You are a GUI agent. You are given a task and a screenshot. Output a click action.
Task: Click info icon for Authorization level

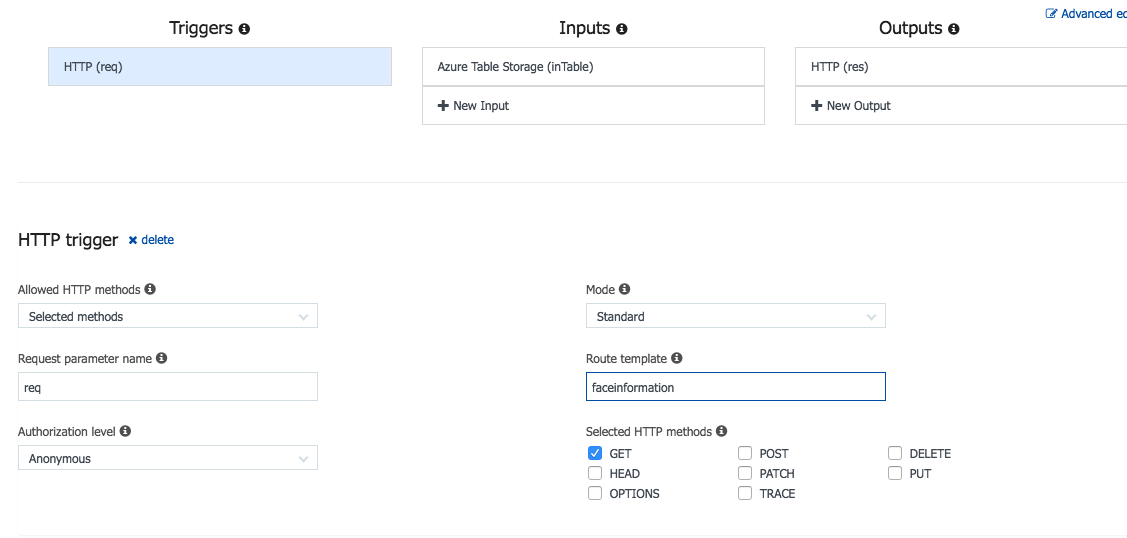(126, 432)
